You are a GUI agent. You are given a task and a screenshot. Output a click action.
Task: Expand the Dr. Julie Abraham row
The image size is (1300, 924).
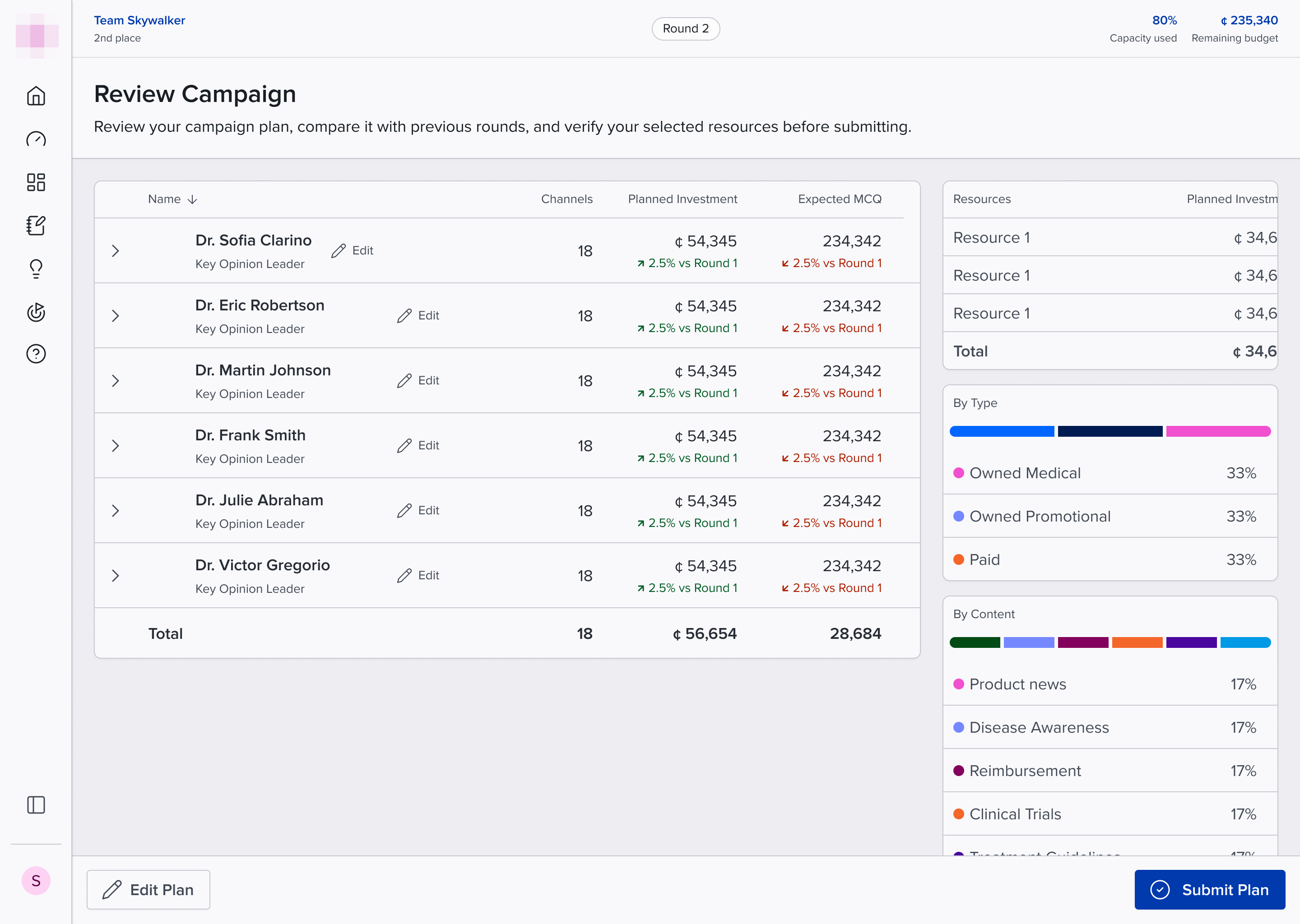116,510
